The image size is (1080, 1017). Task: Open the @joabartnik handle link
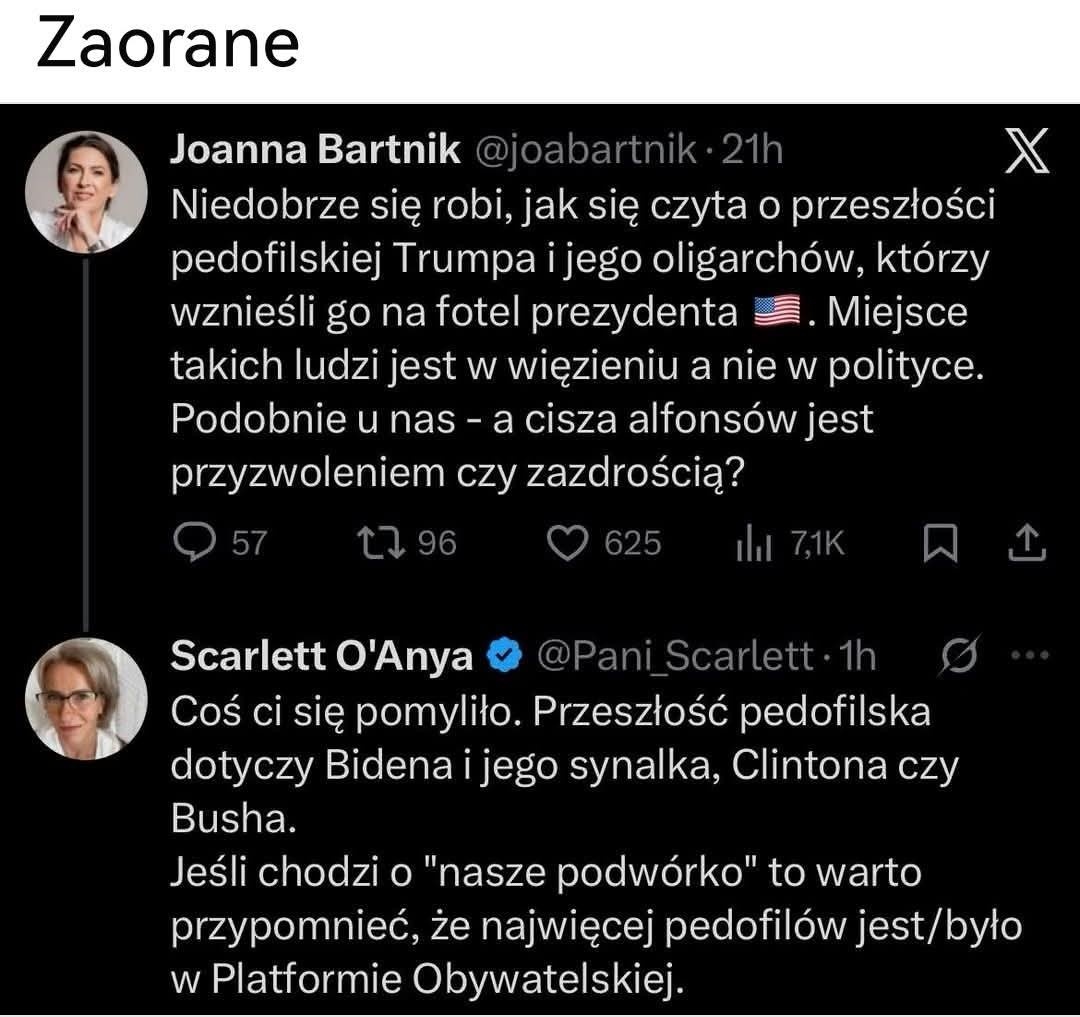click(584, 150)
